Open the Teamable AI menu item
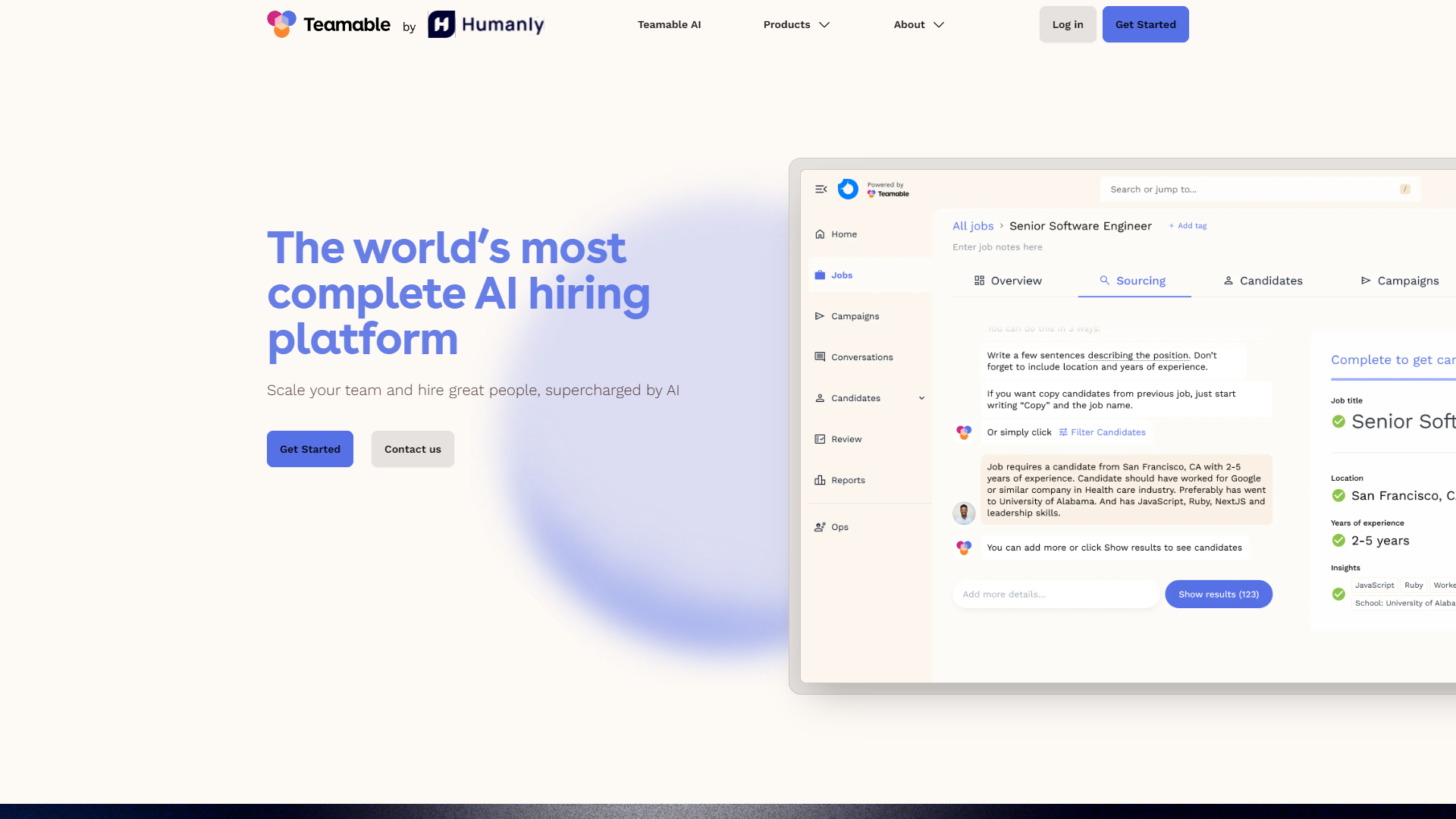 pyautogui.click(x=669, y=24)
